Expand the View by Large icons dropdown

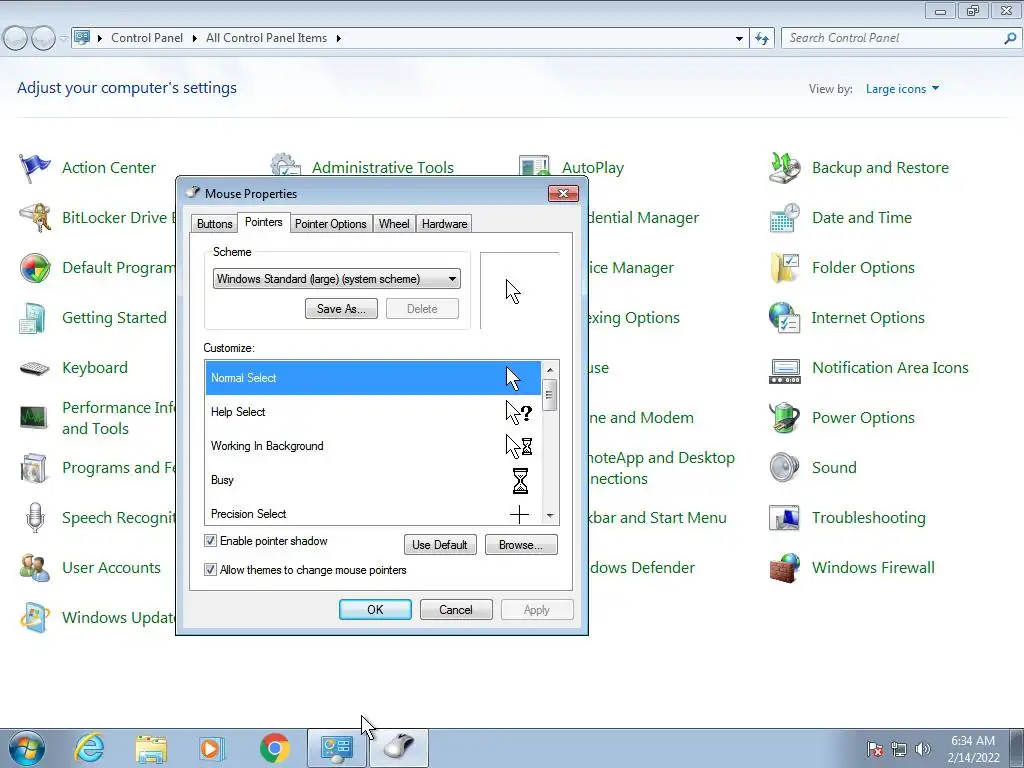902,89
